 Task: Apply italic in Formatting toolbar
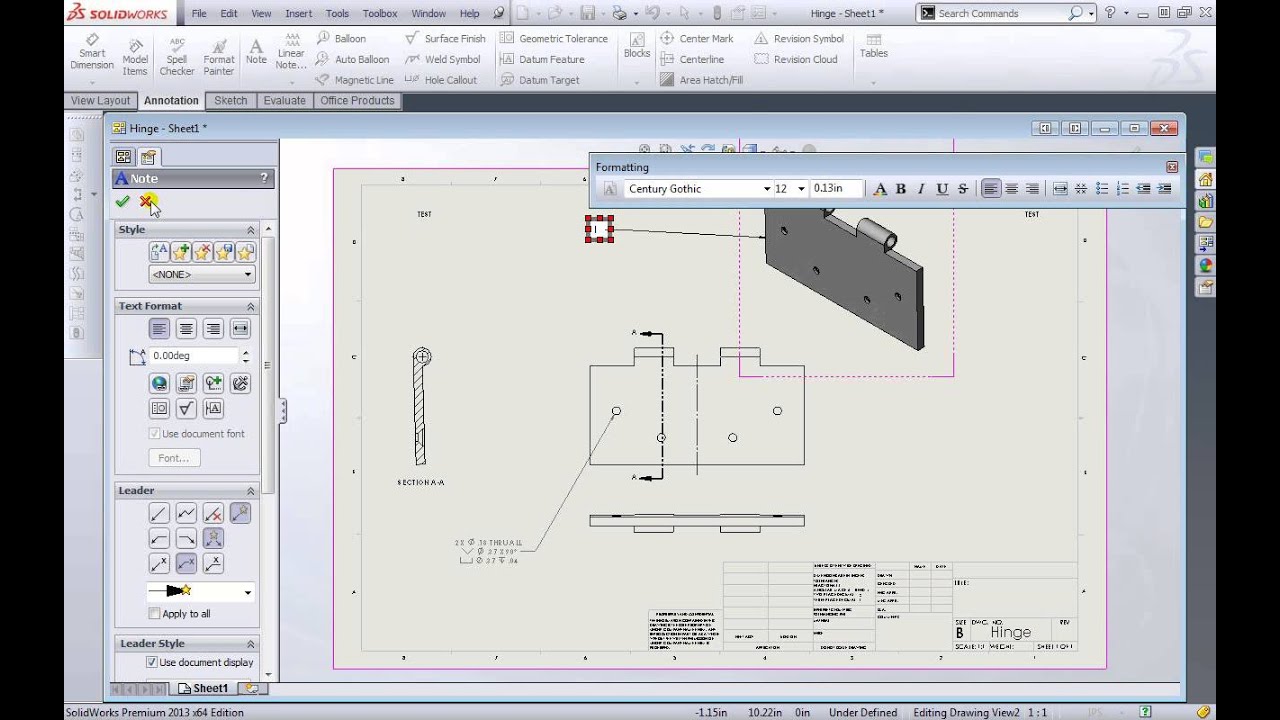921,189
